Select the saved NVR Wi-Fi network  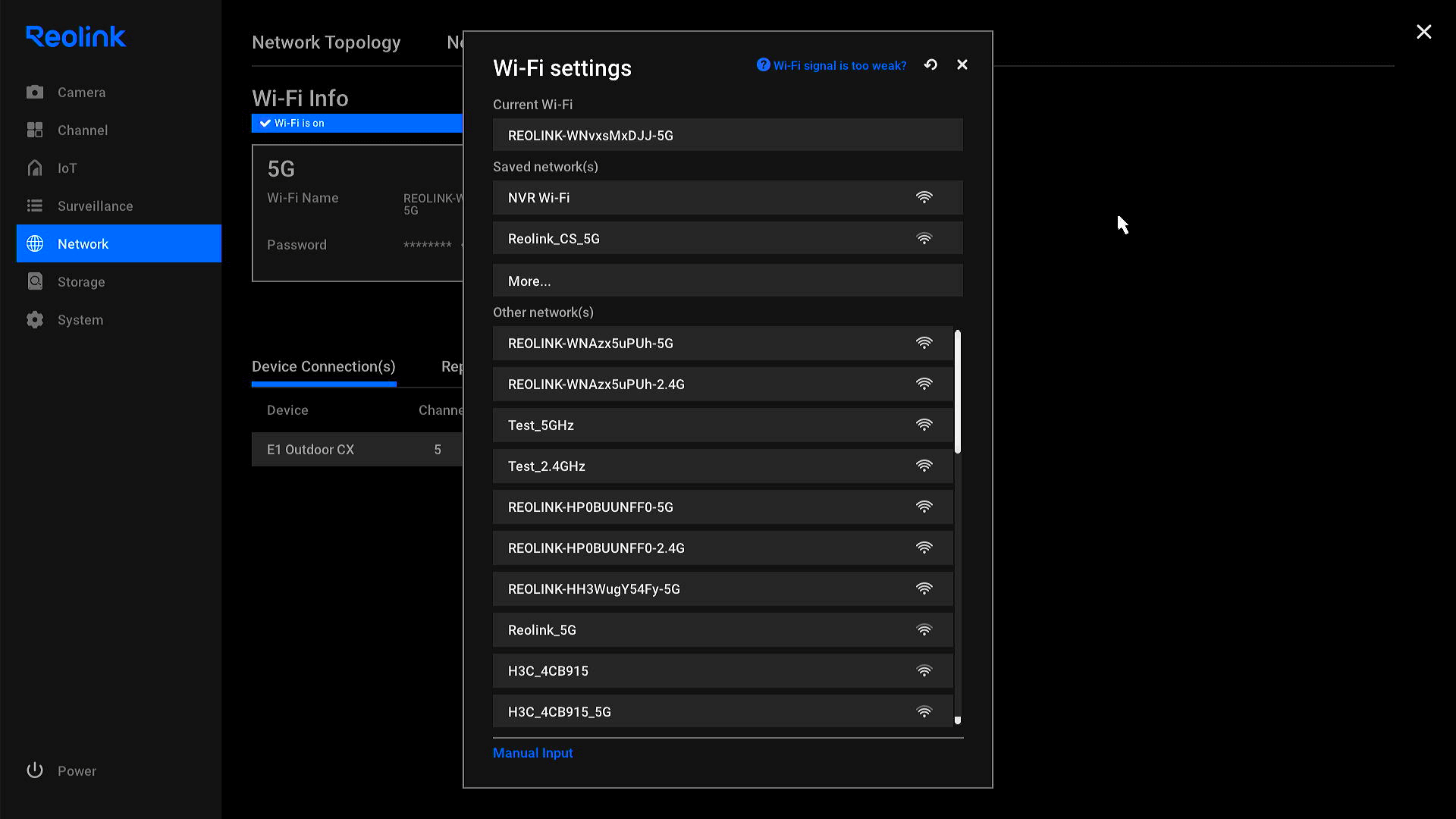pos(727,197)
